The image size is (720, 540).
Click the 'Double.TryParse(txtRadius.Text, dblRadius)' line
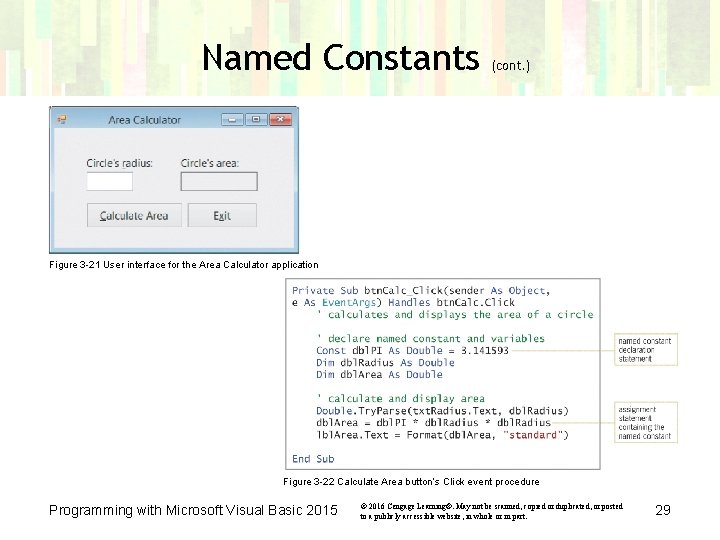(443, 411)
